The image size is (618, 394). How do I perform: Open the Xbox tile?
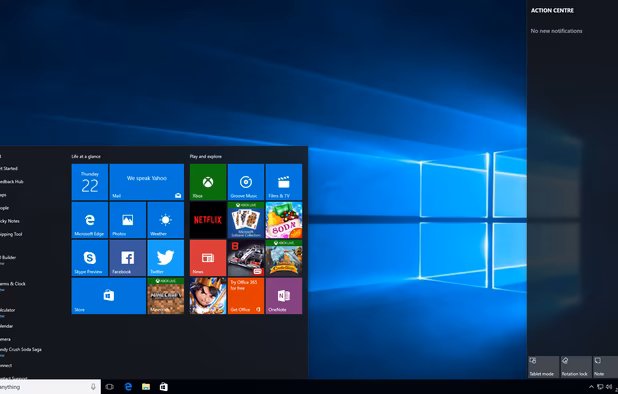pyautogui.click(x=208, y=182)
